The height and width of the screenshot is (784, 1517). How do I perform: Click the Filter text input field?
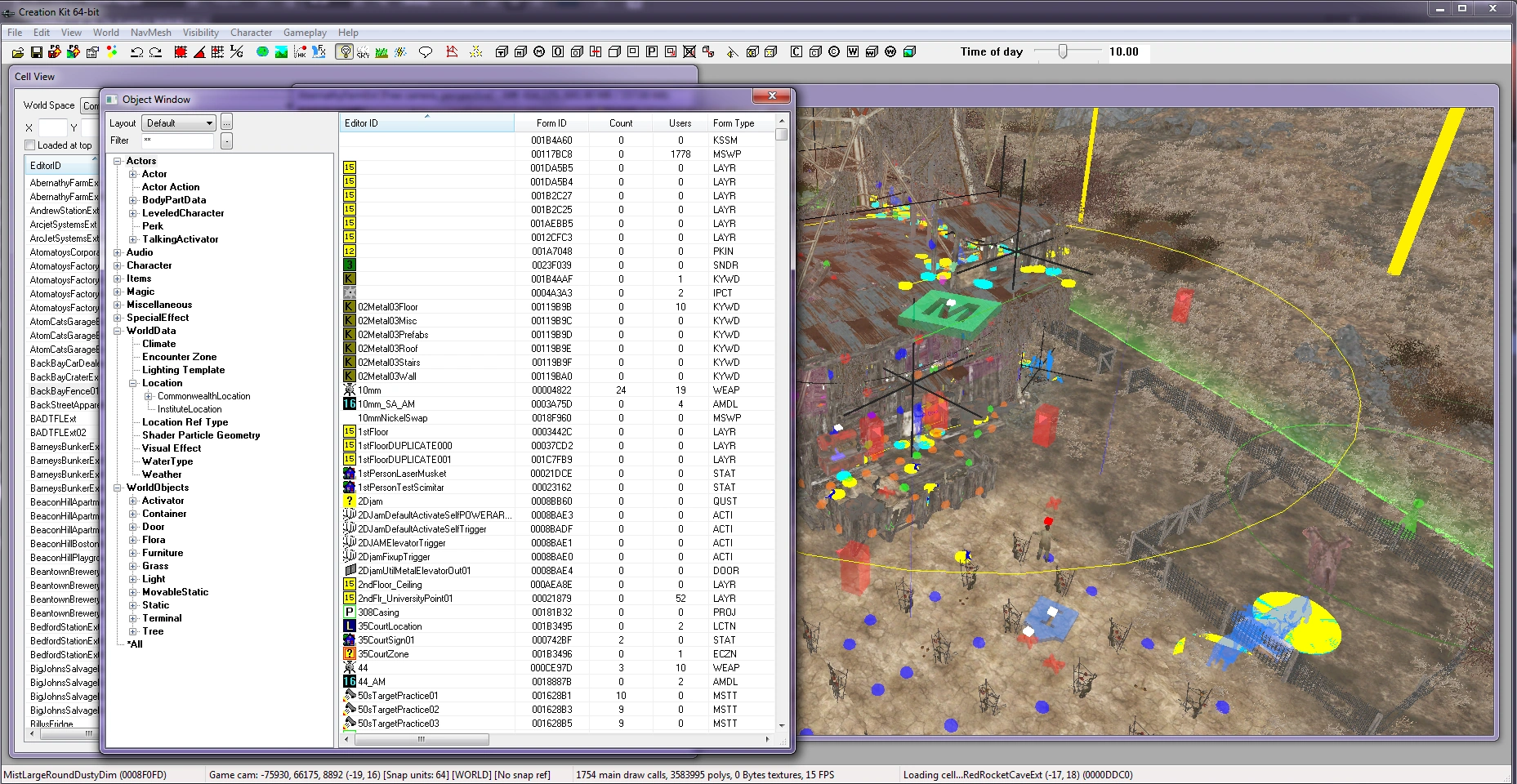177,140
